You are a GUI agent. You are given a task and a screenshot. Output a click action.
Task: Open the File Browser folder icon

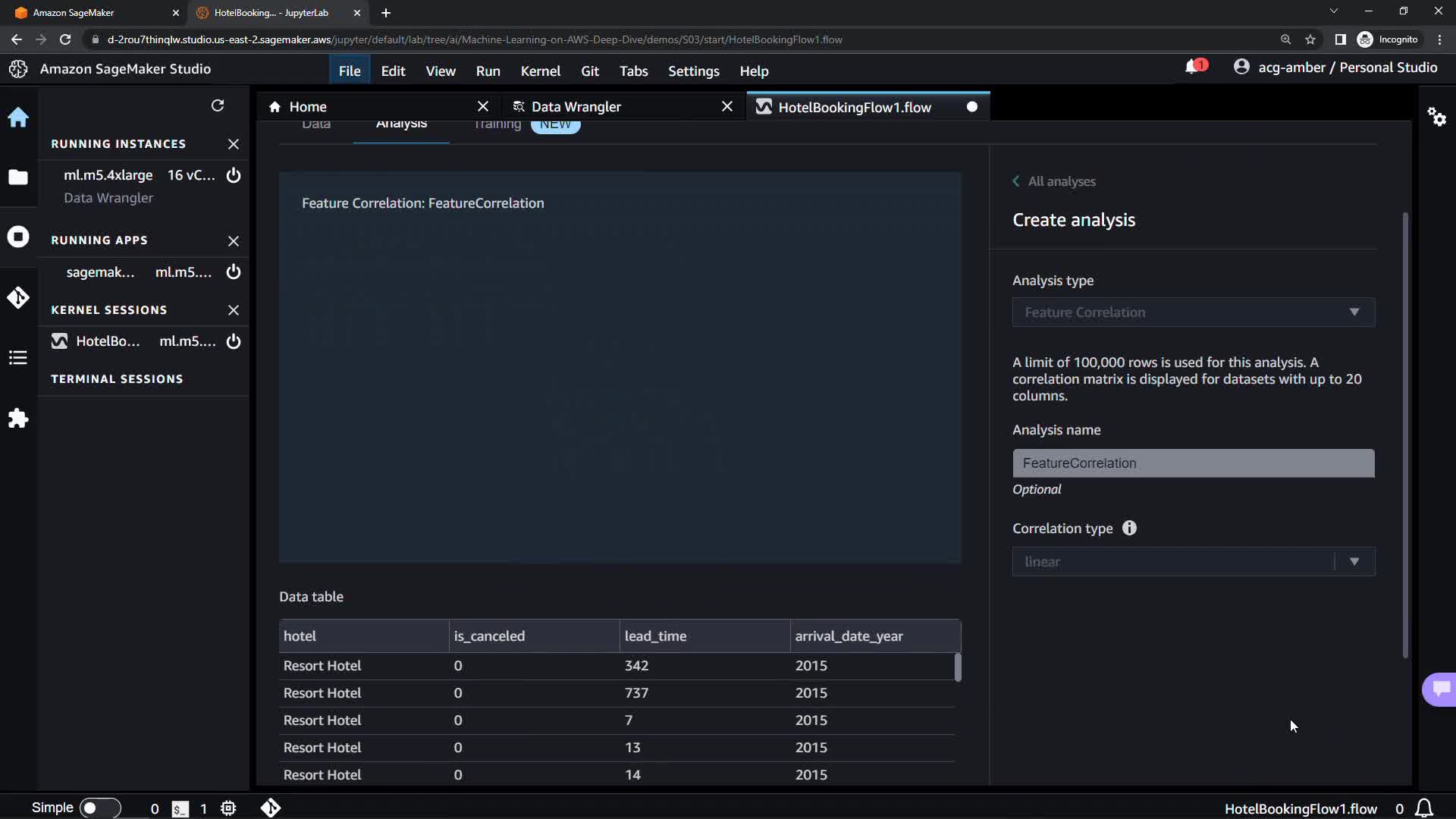pos(18,177)
